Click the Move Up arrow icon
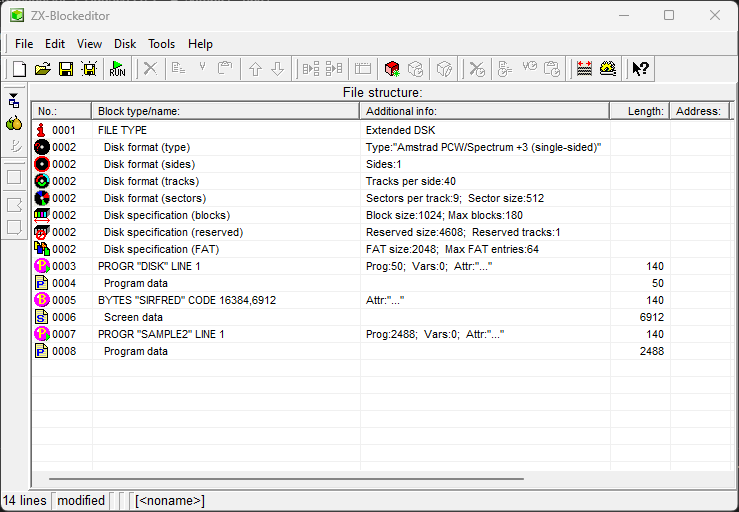The width and height of the screenshot is (739, 512). coord(255,69)
